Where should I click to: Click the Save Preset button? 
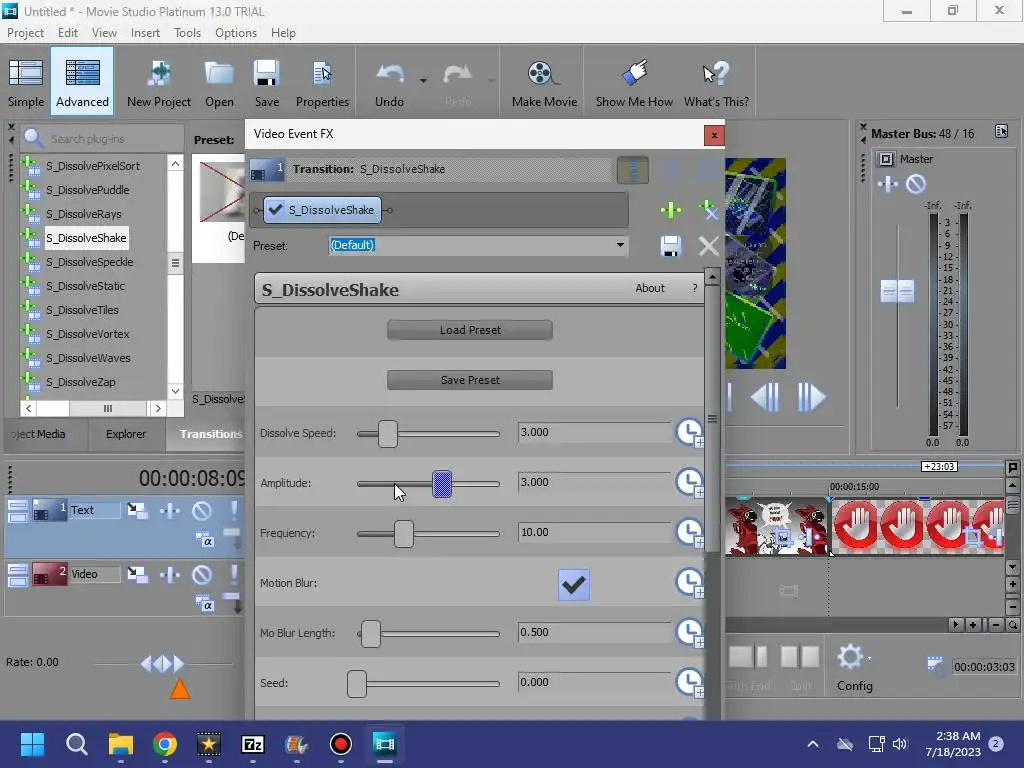pos(470,380)
